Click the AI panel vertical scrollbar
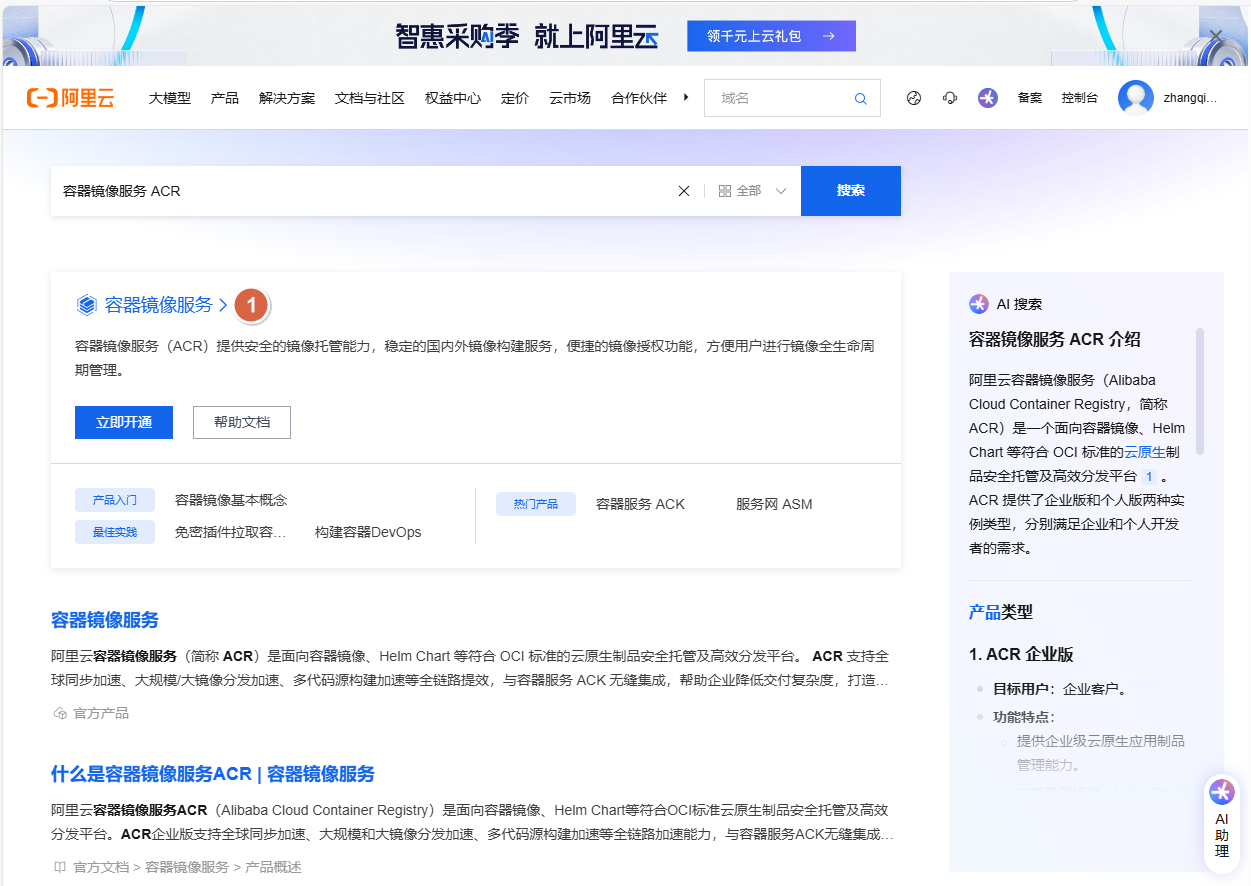The width and height of the screenshot is (1251, 886). click(1200, 392)
